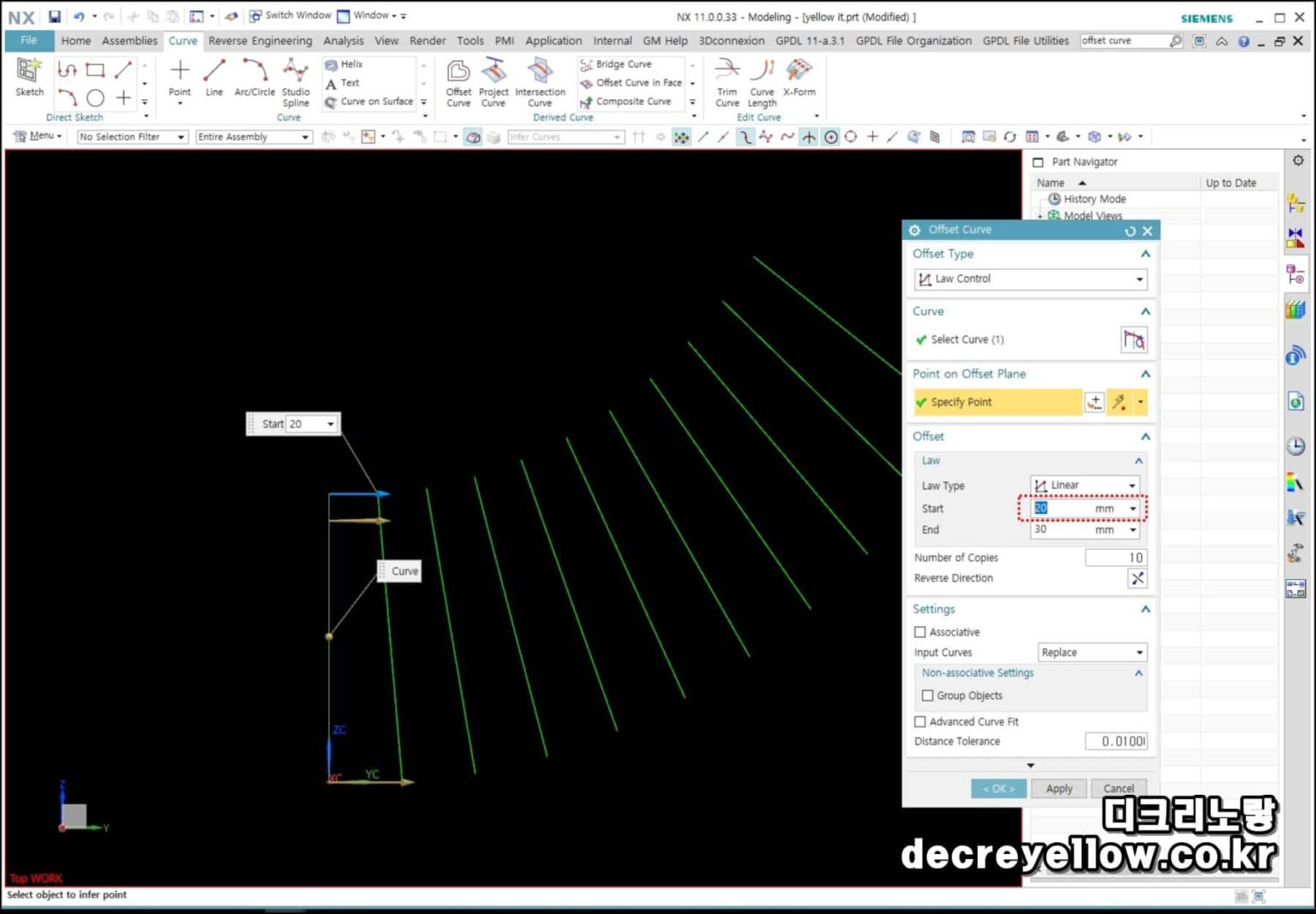Open the File menu tab
Image resolution: width=1316 pixels, height=914 pixels.
[x=29, y=40]
